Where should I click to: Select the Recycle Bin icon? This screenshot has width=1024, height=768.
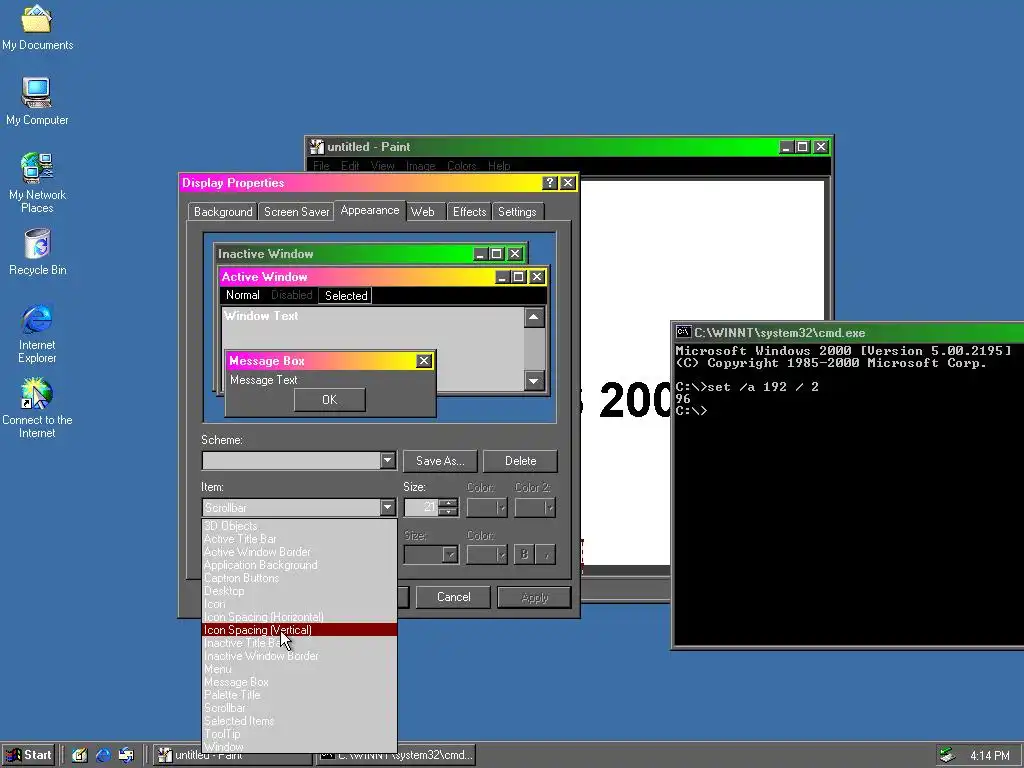37,252
